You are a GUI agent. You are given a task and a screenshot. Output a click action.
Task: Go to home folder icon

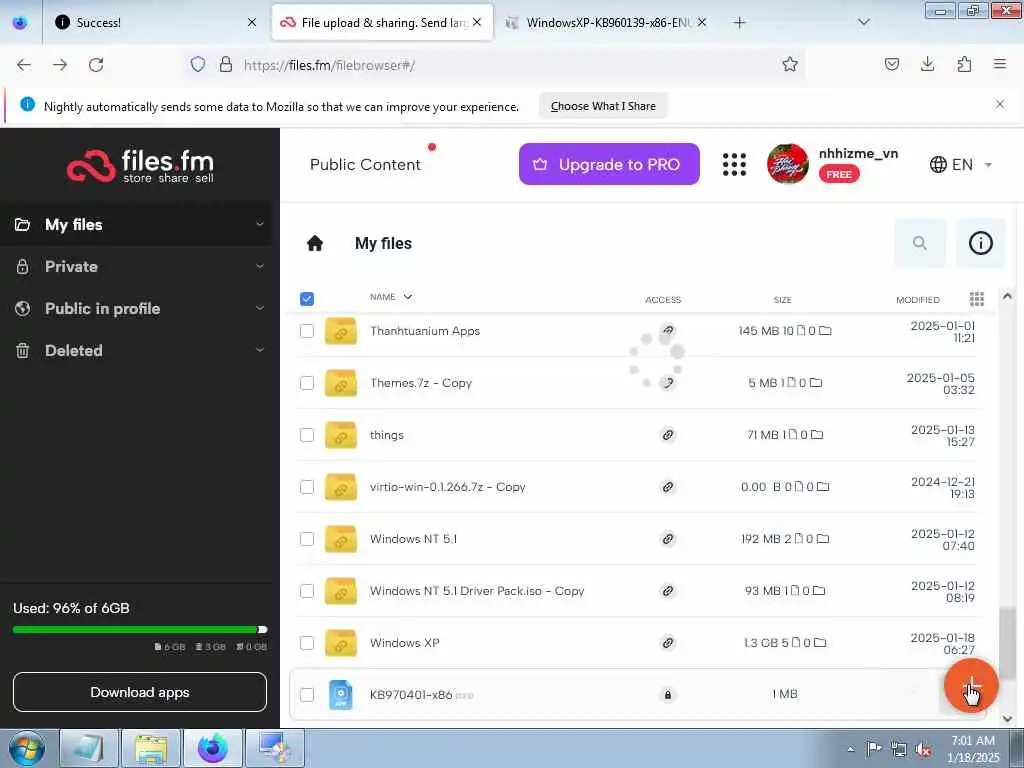315,244
